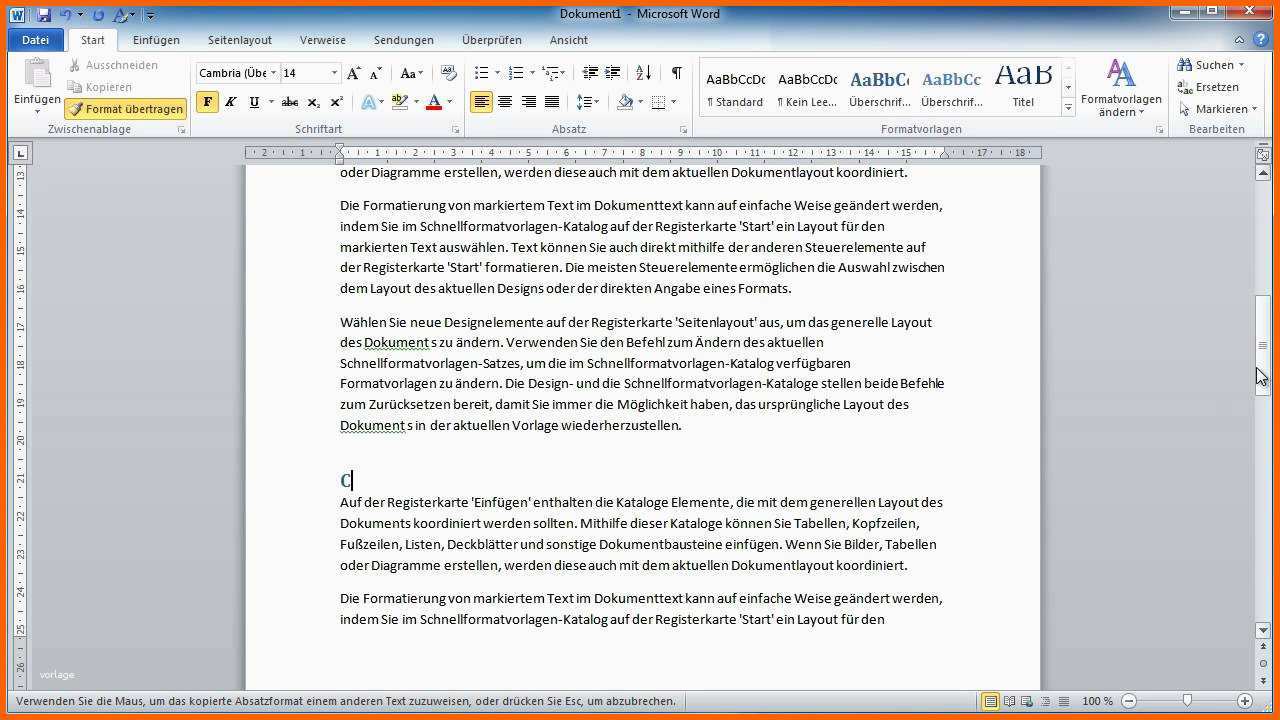Open the font size dropdown showing 14
1280x720 pixels.
coord(335,73)
